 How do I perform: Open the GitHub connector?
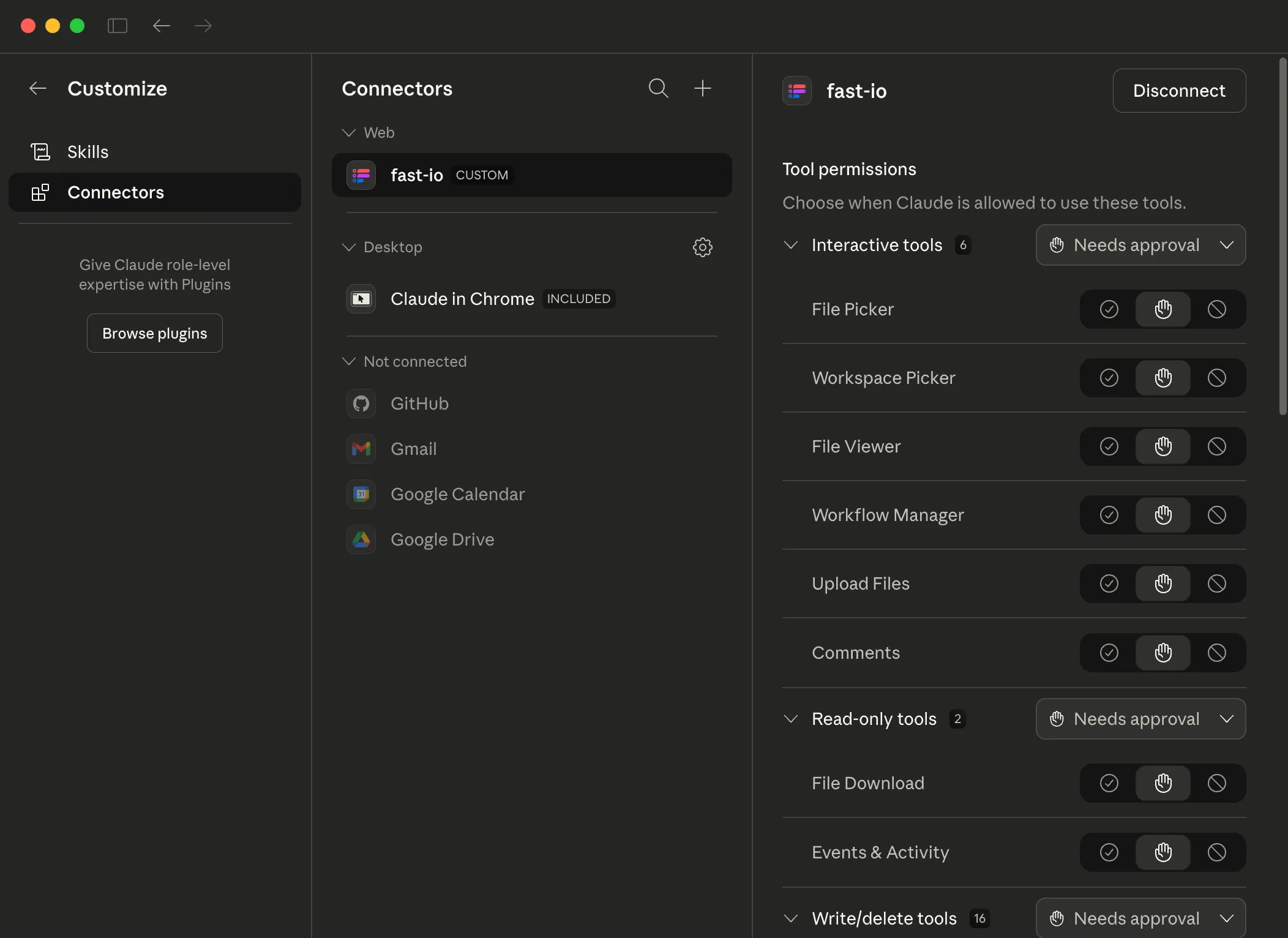click(x=419, y=403)
